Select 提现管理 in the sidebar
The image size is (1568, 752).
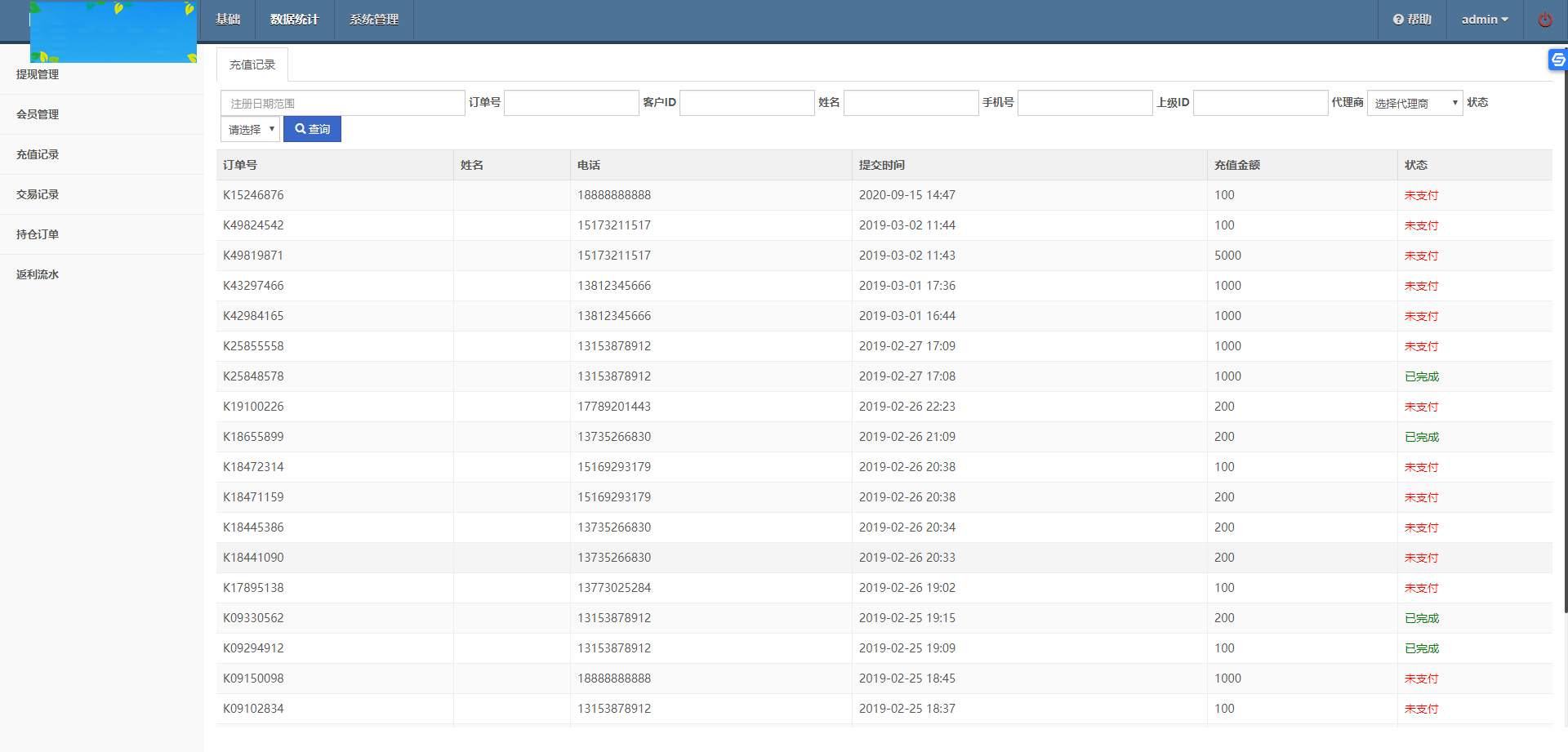coord(36,73)
